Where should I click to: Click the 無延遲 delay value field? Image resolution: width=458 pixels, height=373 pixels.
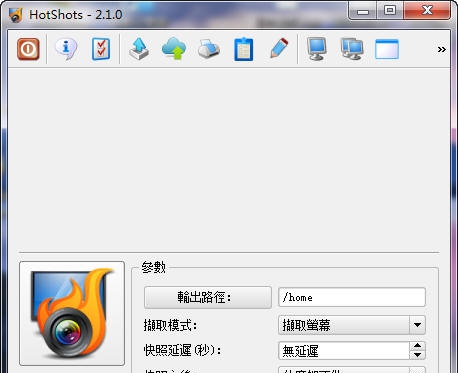(x=344, y=351)
